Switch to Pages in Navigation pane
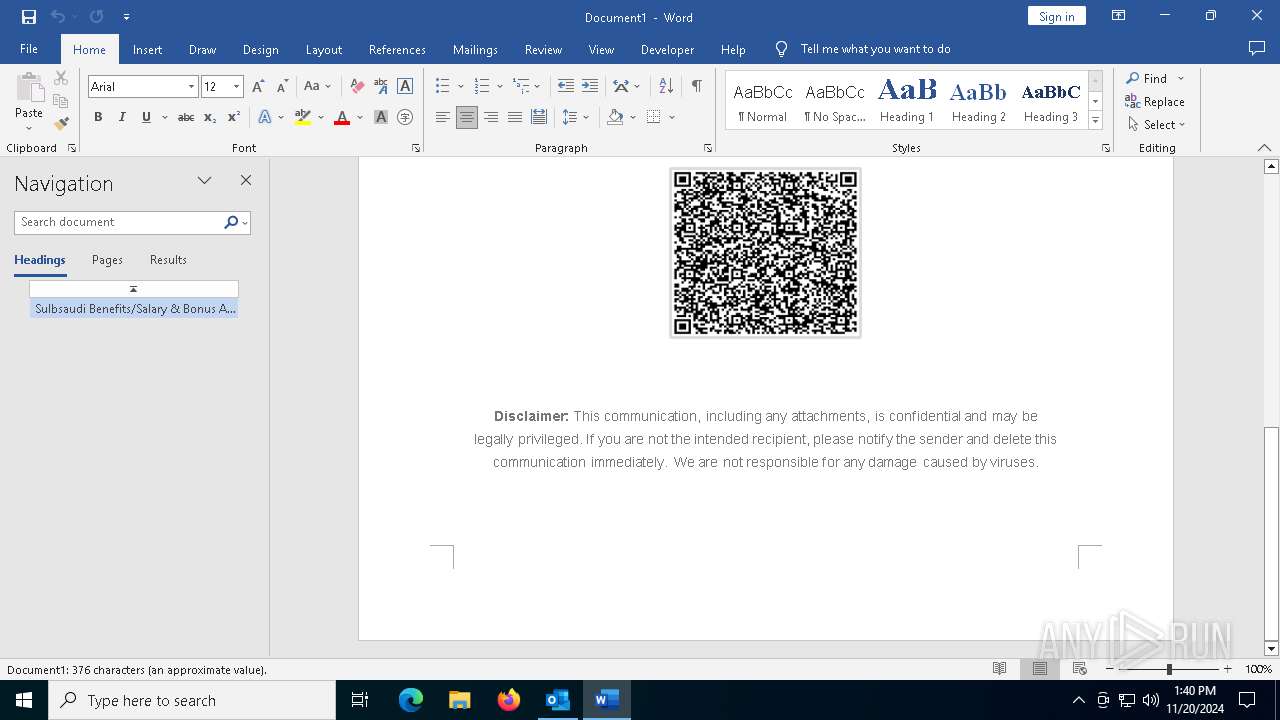The width and height of the screenshot is (1280, 720). 107,260
